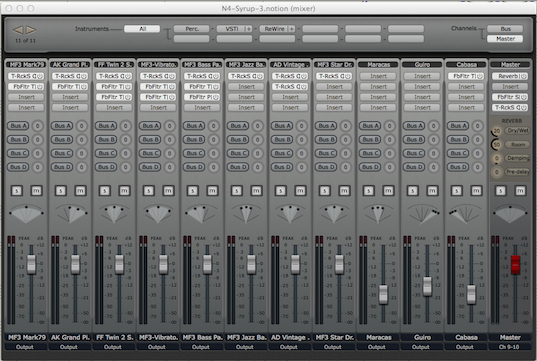537x361 pixels.
Task: Open Output selector under Cabasa
Action: [465, 347]
